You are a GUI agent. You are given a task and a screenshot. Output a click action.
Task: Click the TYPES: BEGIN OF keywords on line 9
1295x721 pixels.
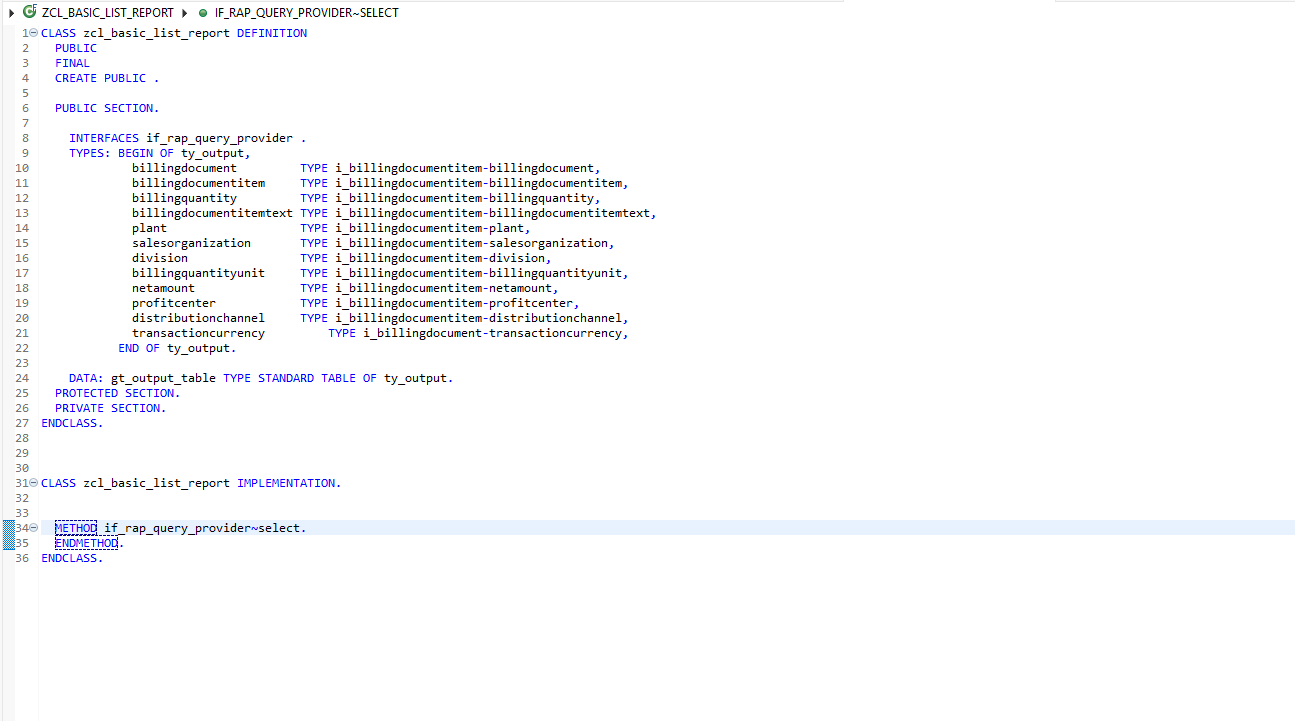pos(121,153)
